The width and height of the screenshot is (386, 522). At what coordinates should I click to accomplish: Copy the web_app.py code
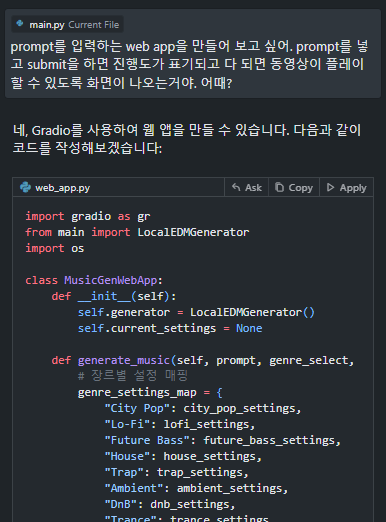[294, 188]
